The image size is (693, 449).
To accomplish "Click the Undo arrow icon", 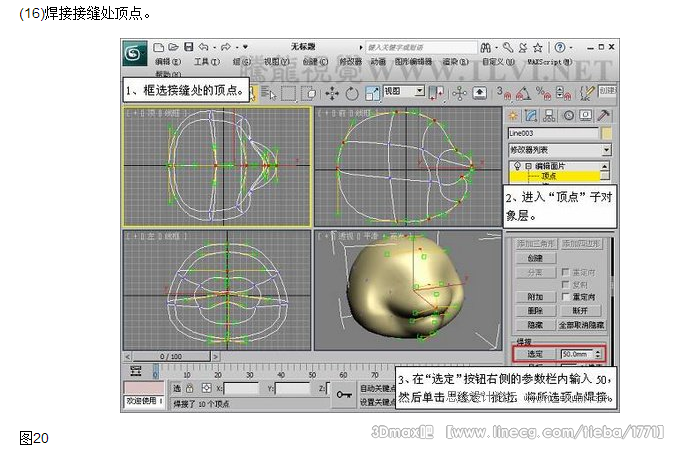I will (x=203, y=47).
